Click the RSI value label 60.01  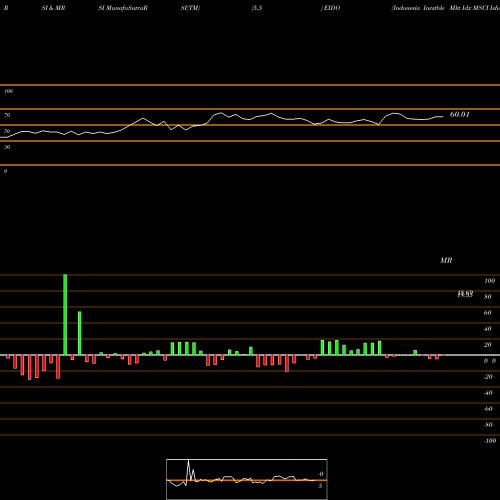click(460, 114)
